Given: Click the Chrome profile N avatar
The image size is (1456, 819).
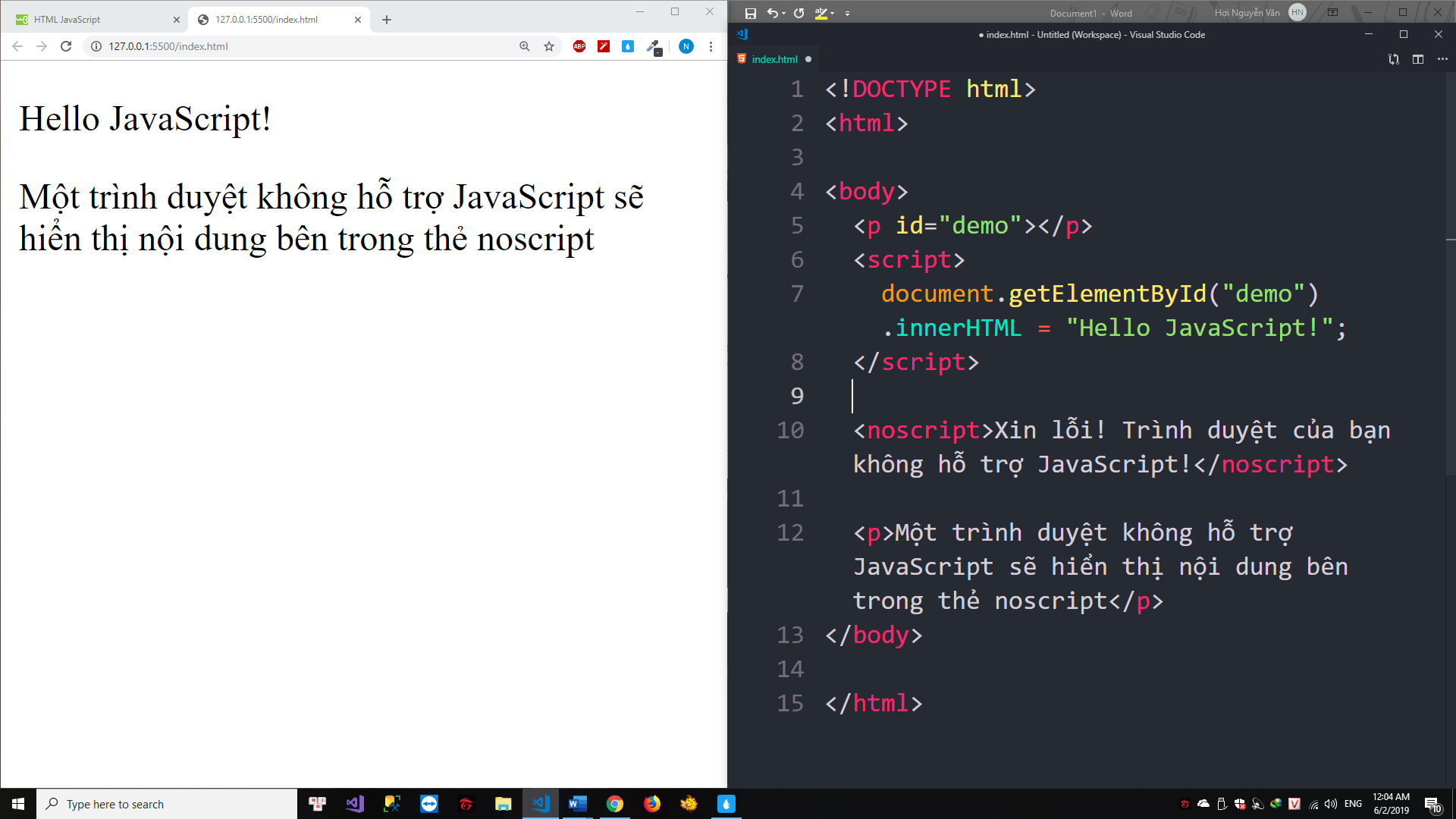Looking at the screenshot, I should coord(686,46).
